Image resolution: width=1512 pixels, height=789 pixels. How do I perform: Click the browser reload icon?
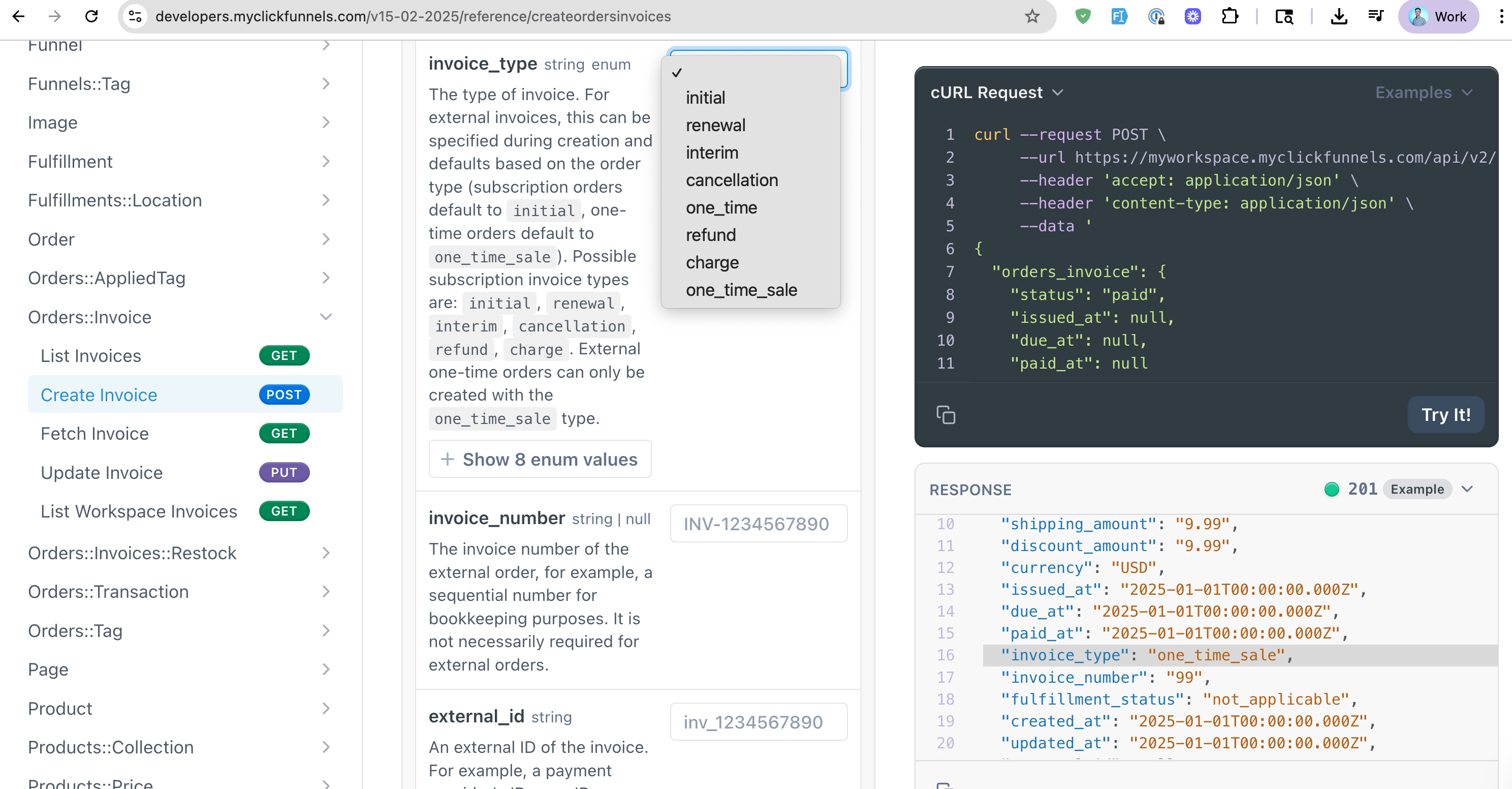click(91, 16)
